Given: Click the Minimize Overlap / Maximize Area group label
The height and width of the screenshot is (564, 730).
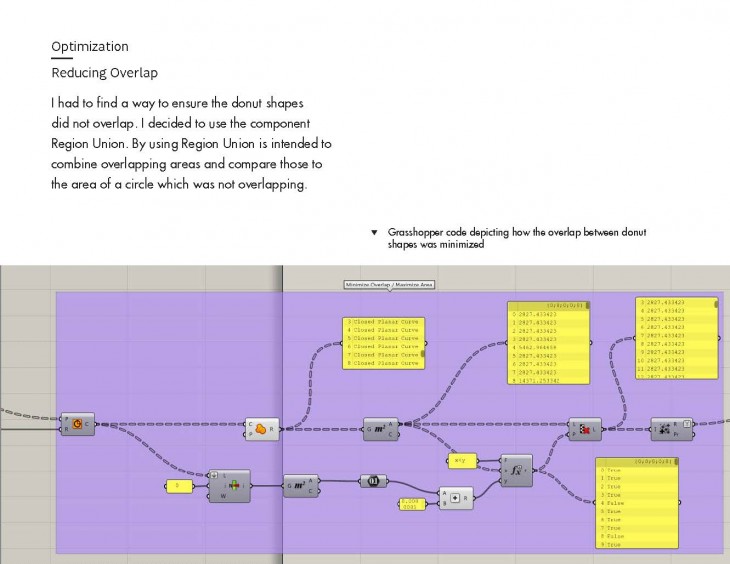Looking at the screenshot, I should (x=389, y=285).
